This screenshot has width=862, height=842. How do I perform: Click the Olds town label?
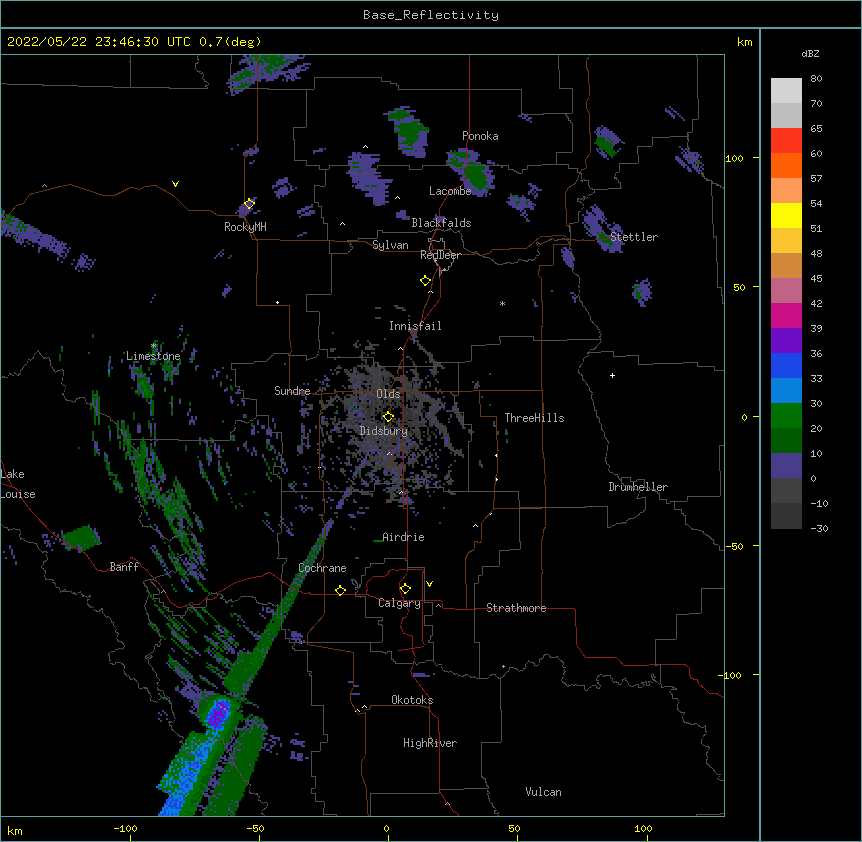388,394
